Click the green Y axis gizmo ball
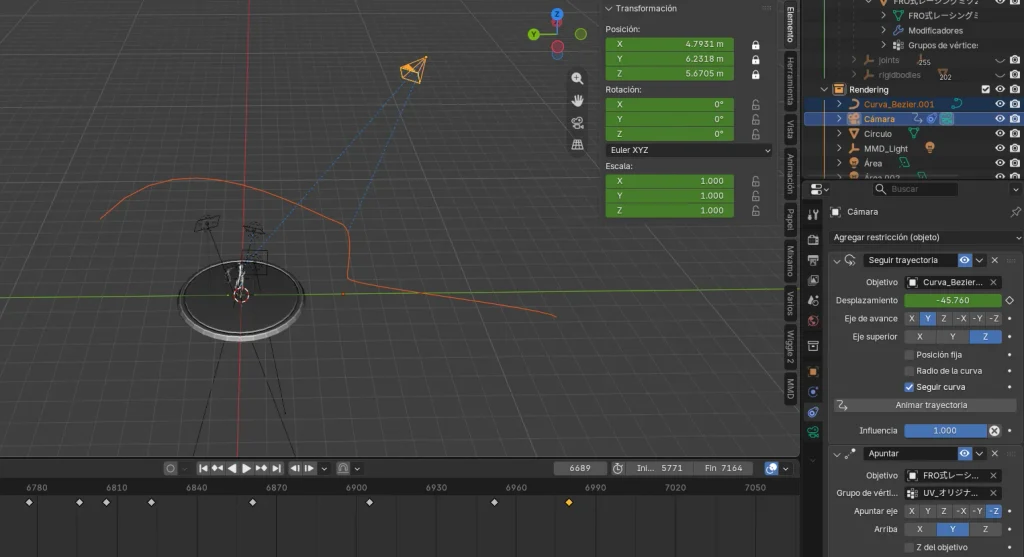The image size is (1024, 557). click(534, 34)
